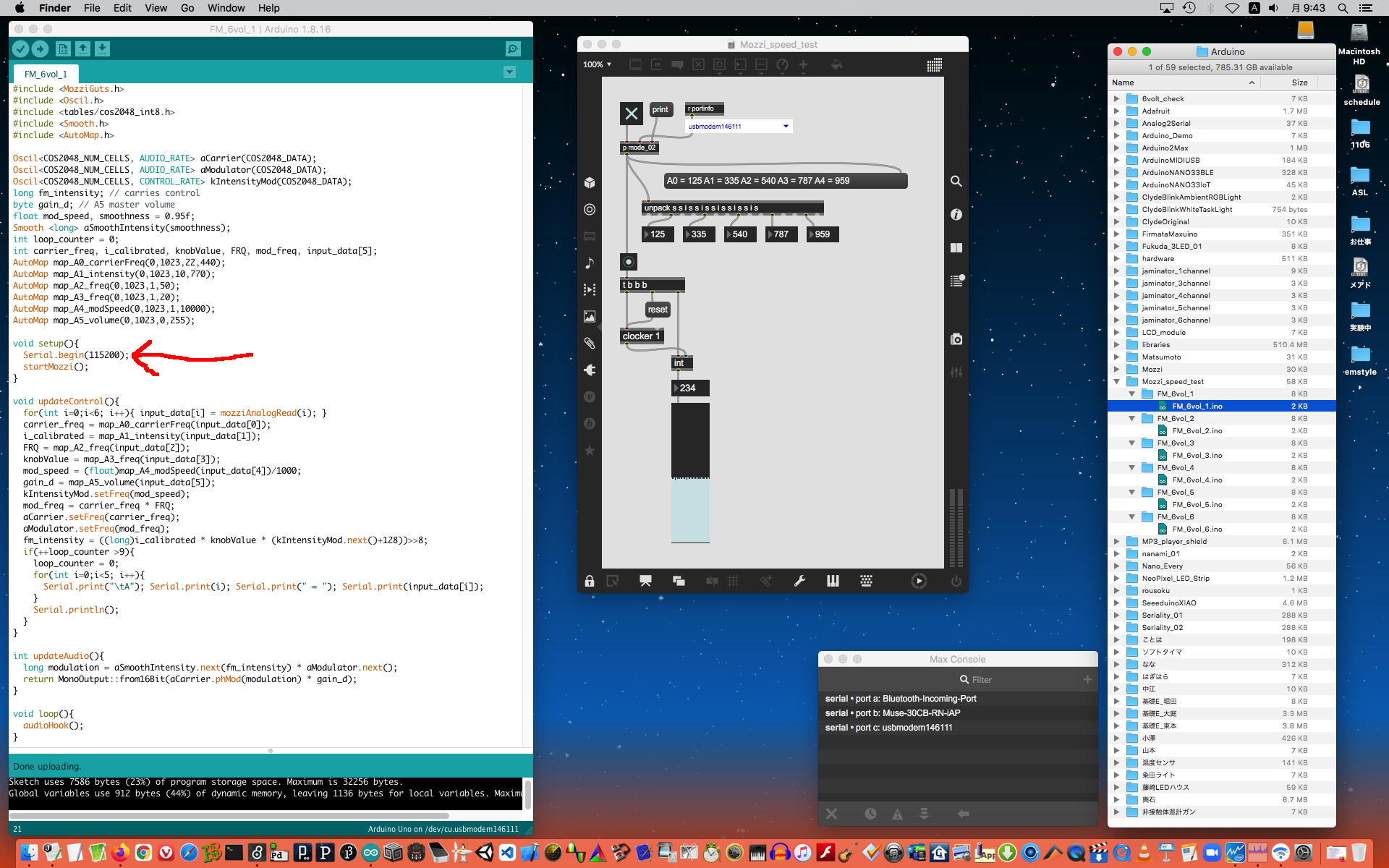The width and height of the screenshot is (1389, 868).
Task: Click the multislider bar display
Action: 690,472
